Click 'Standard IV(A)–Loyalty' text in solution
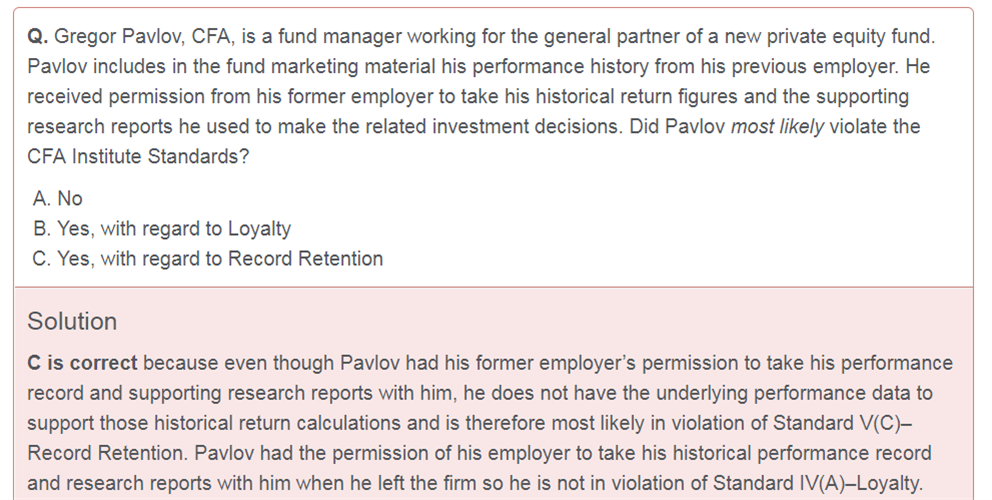 coord(816,484)
